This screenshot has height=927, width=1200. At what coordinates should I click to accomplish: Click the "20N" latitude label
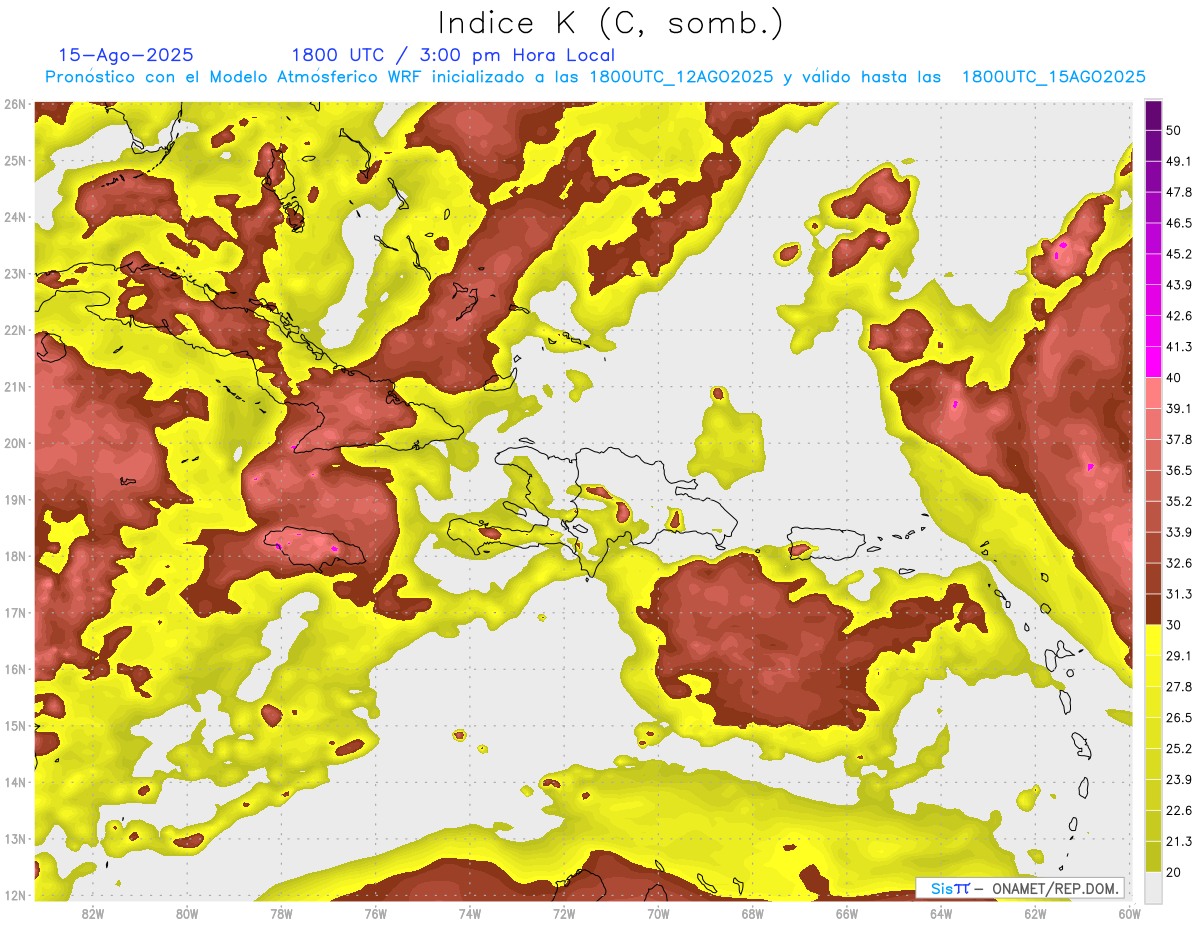pos(15,443)
